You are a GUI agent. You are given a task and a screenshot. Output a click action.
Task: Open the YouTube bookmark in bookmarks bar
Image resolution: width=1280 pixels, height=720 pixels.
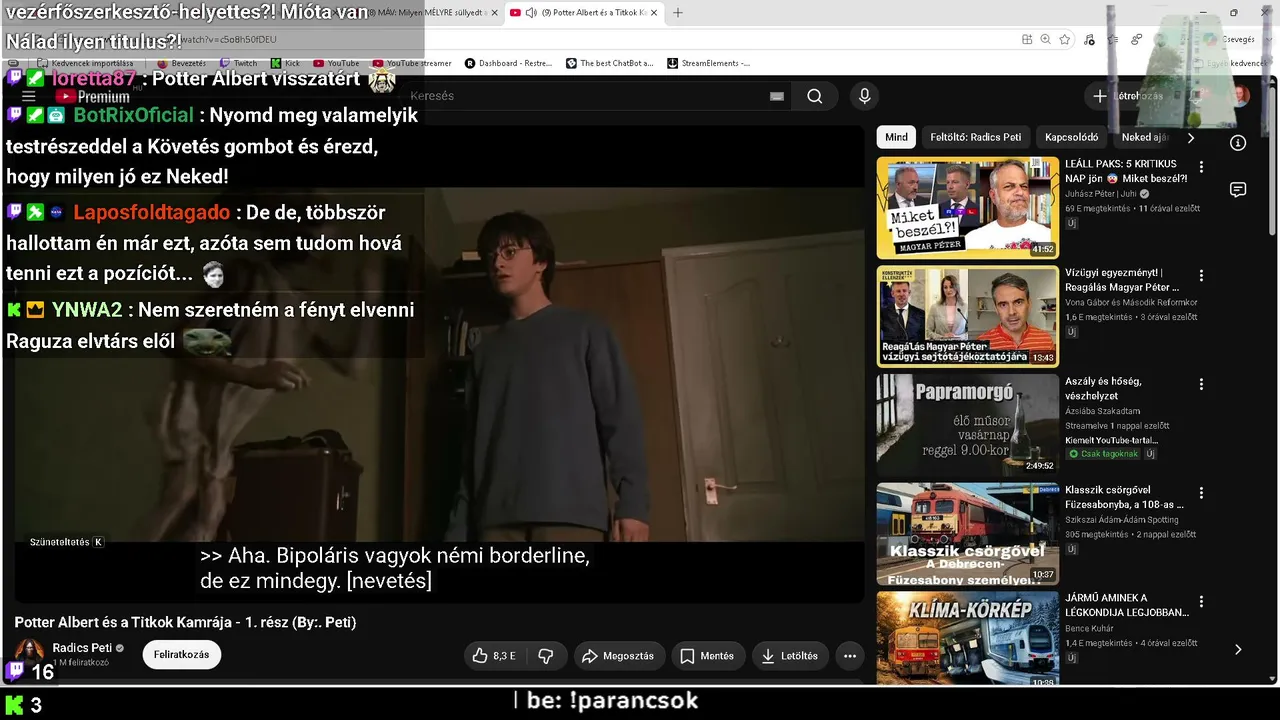coord(336,63)
